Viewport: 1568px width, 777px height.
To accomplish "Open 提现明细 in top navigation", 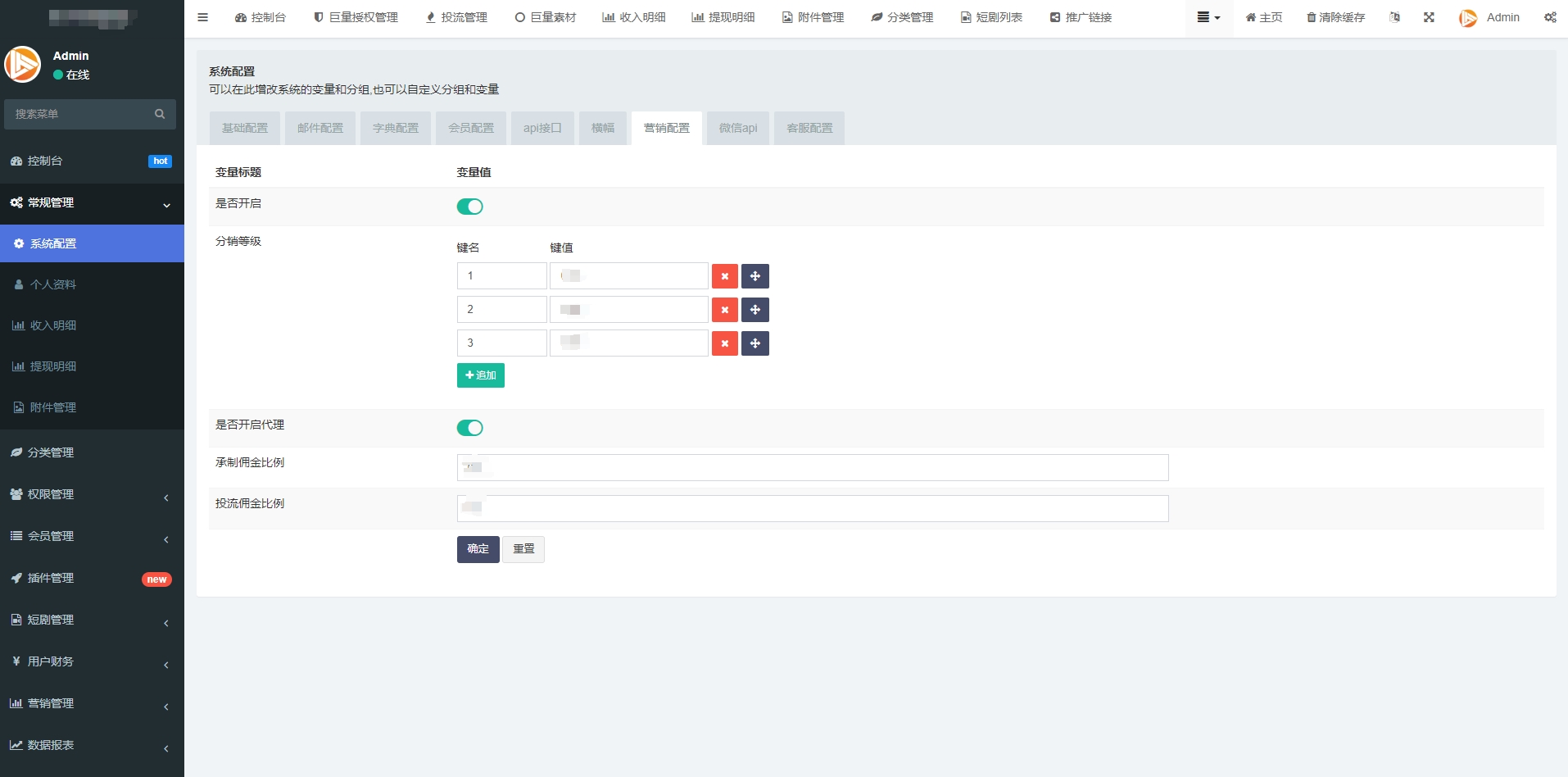I will (x=723, y=17).
